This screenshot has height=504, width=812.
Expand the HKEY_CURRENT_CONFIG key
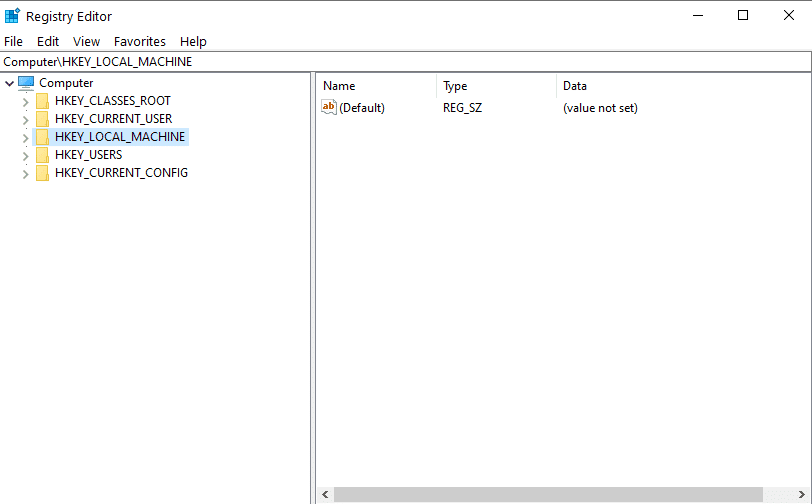[x=25, y=173]
